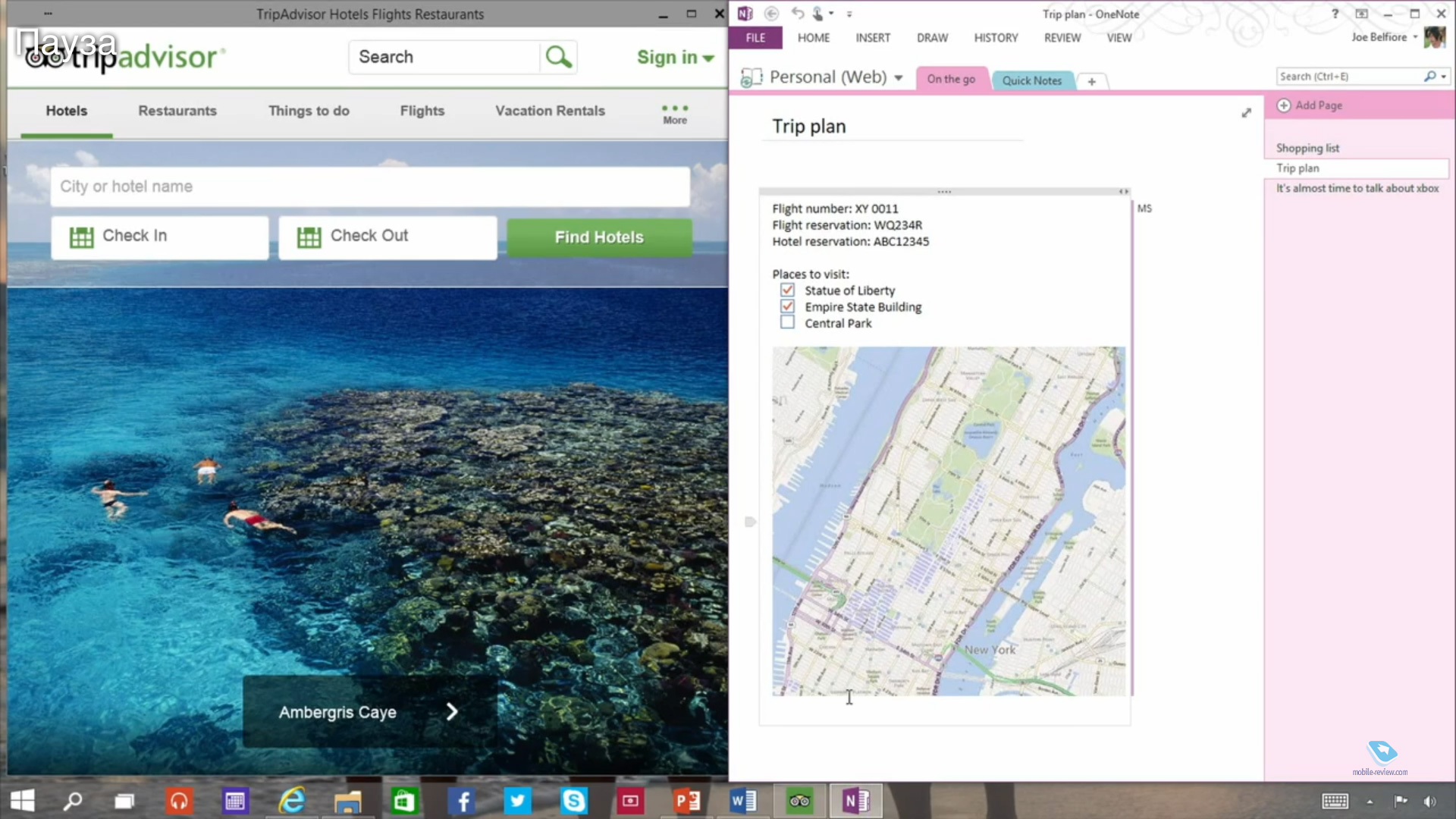Screen dimensions: 1456x819
Task: Uncheck the Empire State Building checkbox
Action: pyautogui.click(x=787, y=306)
